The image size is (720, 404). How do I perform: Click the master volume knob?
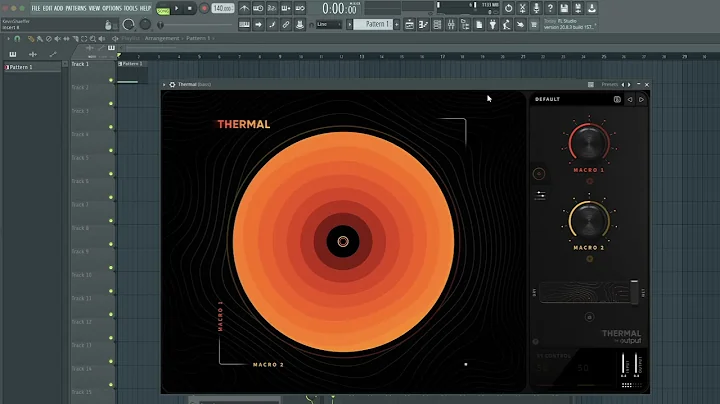pos(129,24)
